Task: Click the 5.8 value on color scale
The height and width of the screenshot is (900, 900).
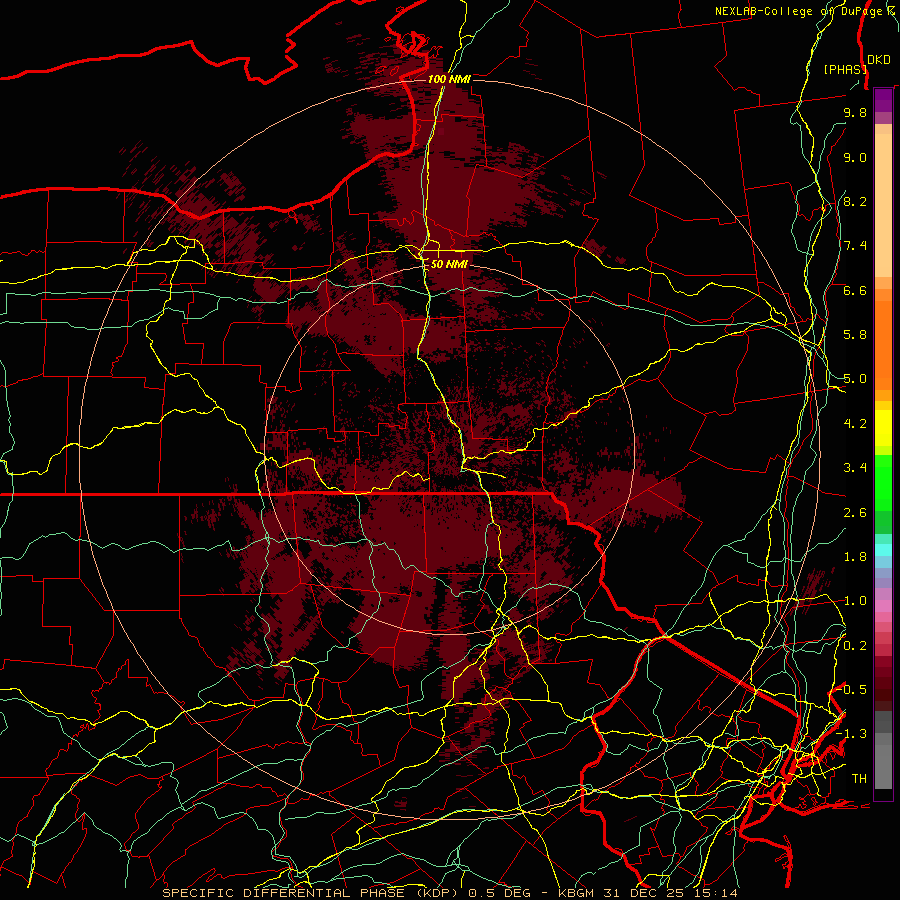Action: 855,335
